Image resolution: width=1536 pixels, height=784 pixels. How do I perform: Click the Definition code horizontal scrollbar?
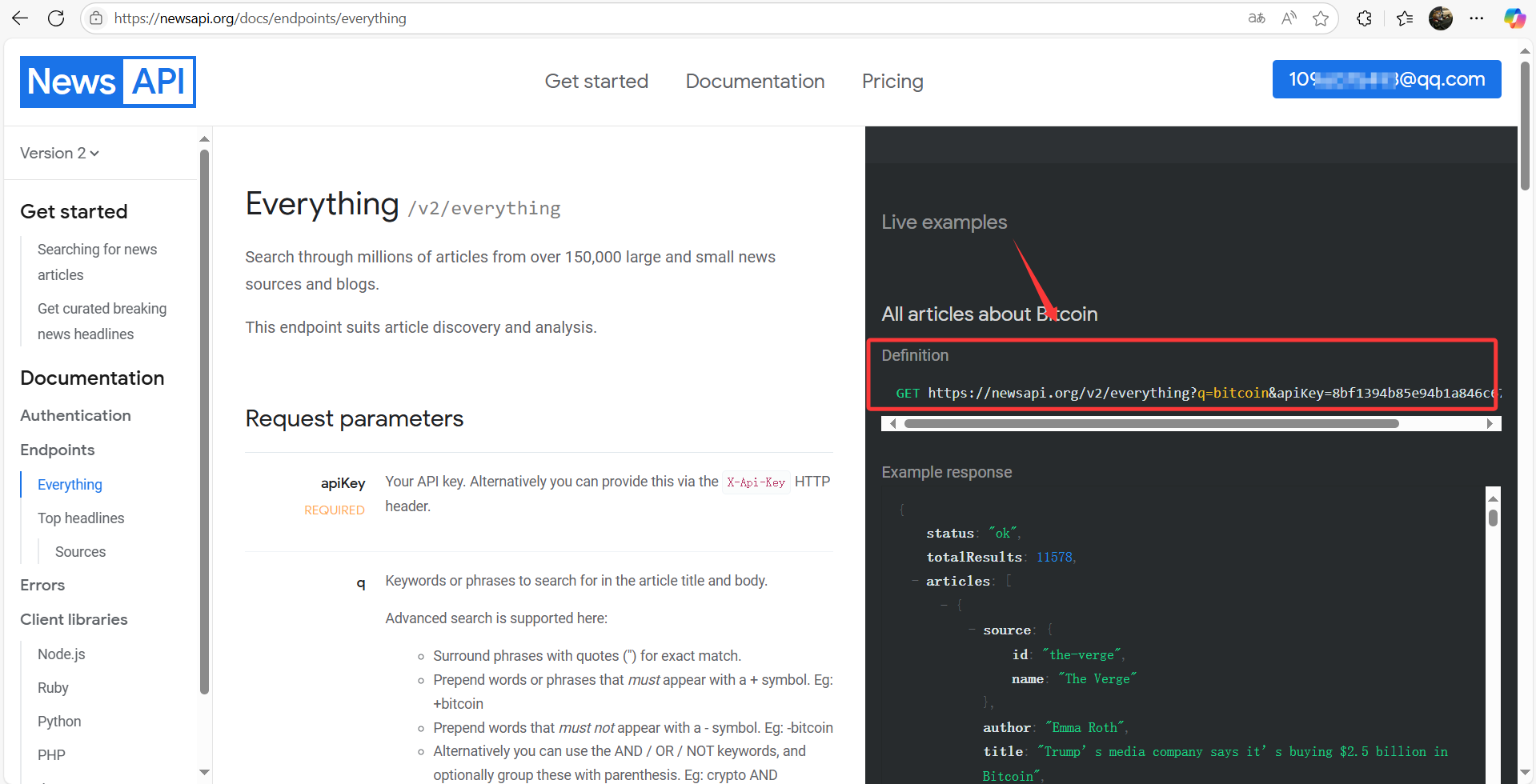[x=1151, y=424]
